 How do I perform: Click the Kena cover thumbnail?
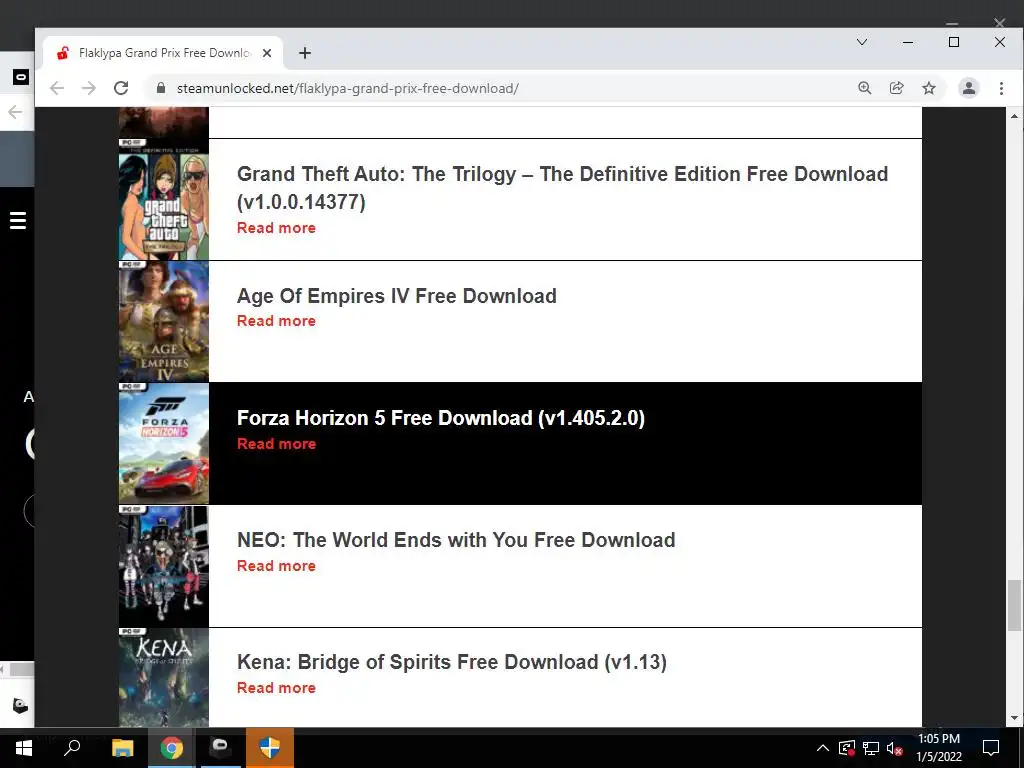tap(164, 677)
